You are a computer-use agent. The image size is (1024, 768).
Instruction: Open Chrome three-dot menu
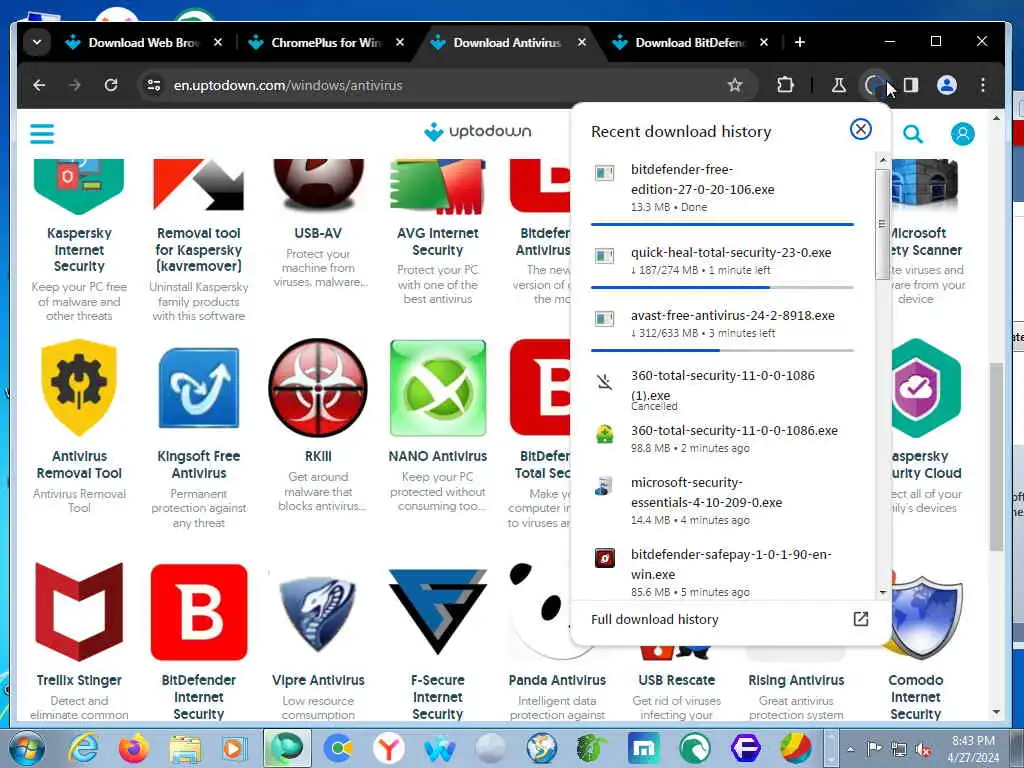coord(982,86)
